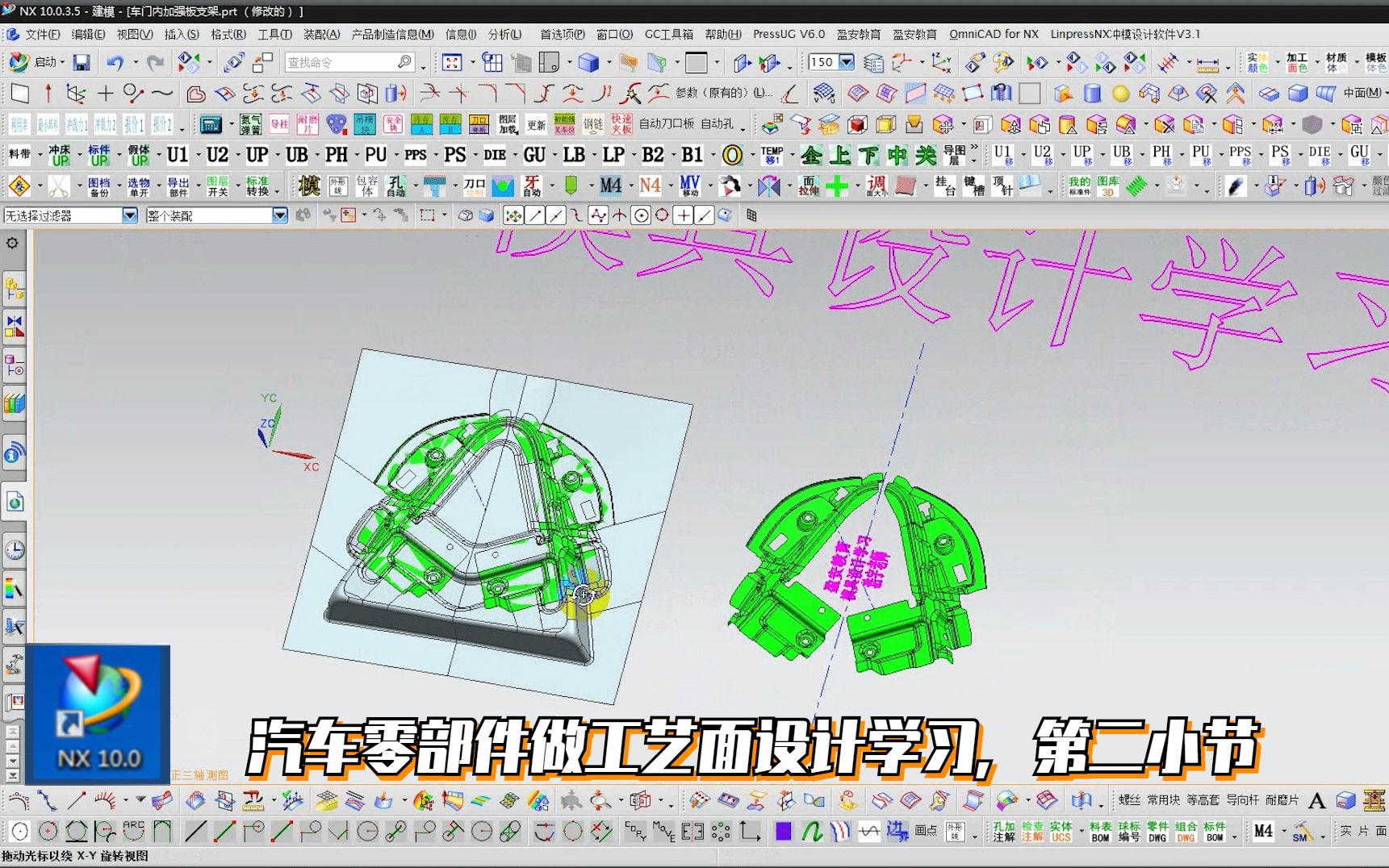Toggle the 全 layer display button

[813, 156]
